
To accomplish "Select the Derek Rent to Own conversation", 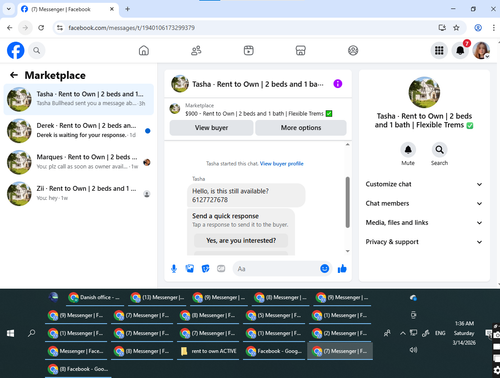I will [x=79, y=130].
